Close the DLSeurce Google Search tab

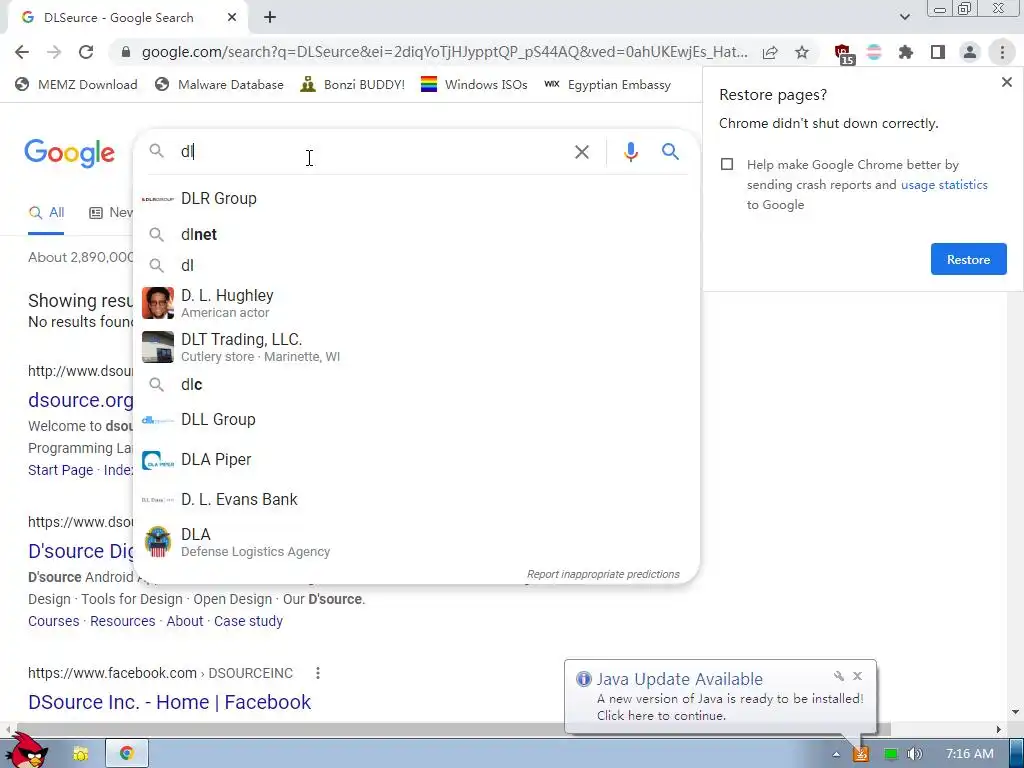point(232,18)
